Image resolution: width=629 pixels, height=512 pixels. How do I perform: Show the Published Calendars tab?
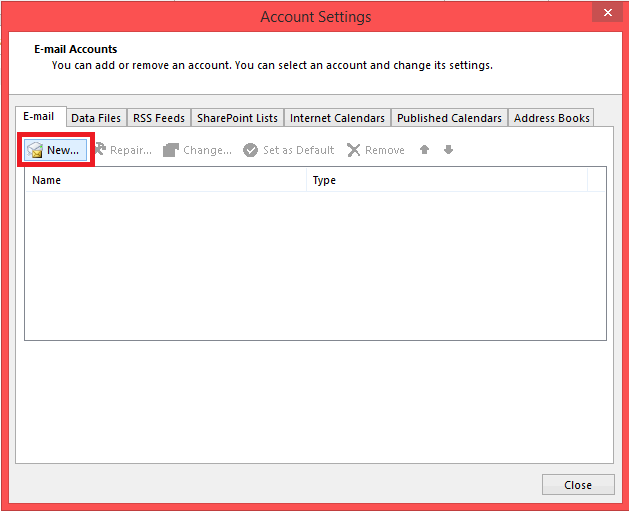coord(449,118)
